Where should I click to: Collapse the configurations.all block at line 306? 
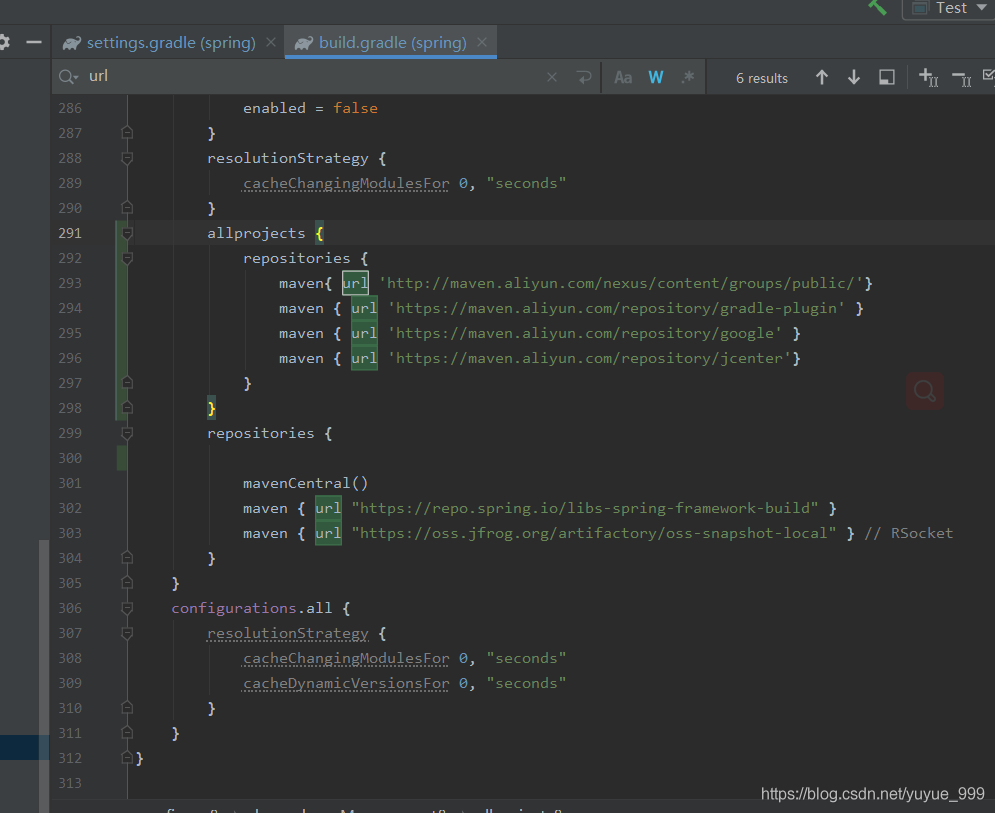(127, 608)
